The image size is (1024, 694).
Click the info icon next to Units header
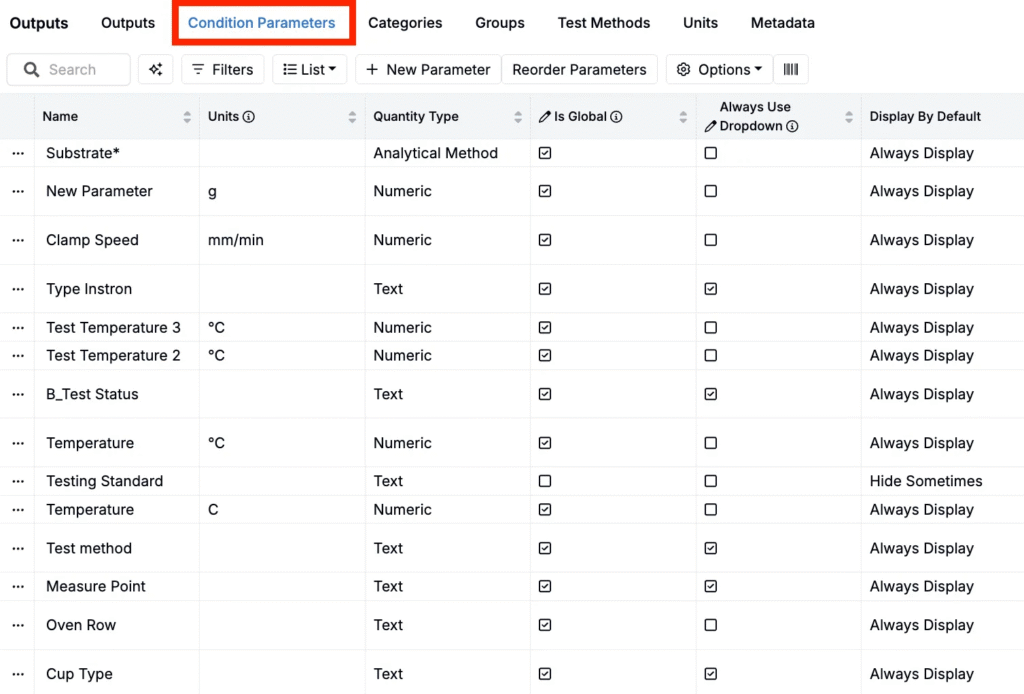coord(249,117)
